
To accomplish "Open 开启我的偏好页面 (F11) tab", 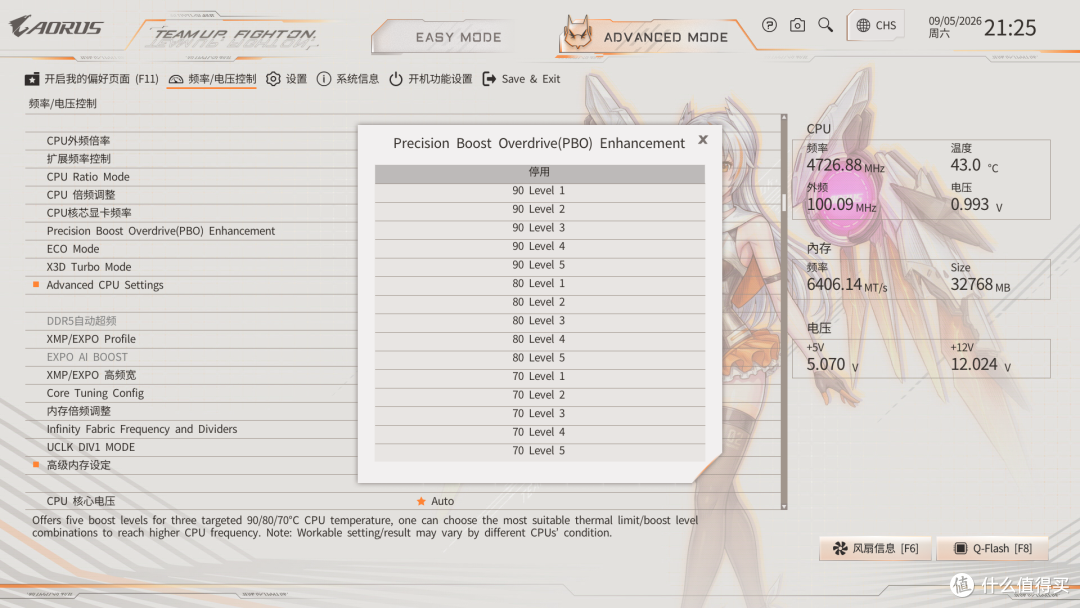I will (x=92, y=79).
